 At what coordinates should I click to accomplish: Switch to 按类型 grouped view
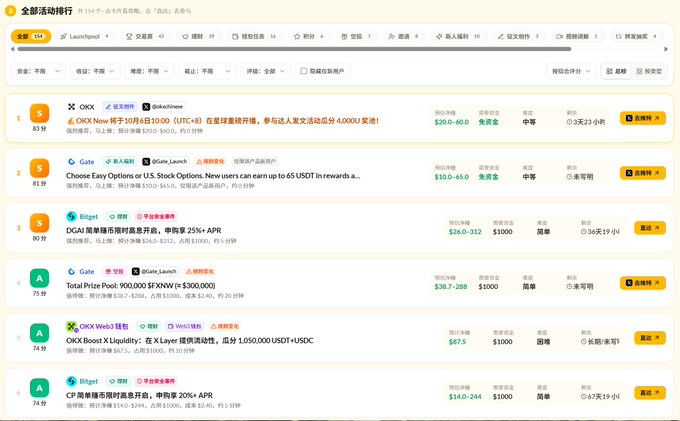(649, 71)
